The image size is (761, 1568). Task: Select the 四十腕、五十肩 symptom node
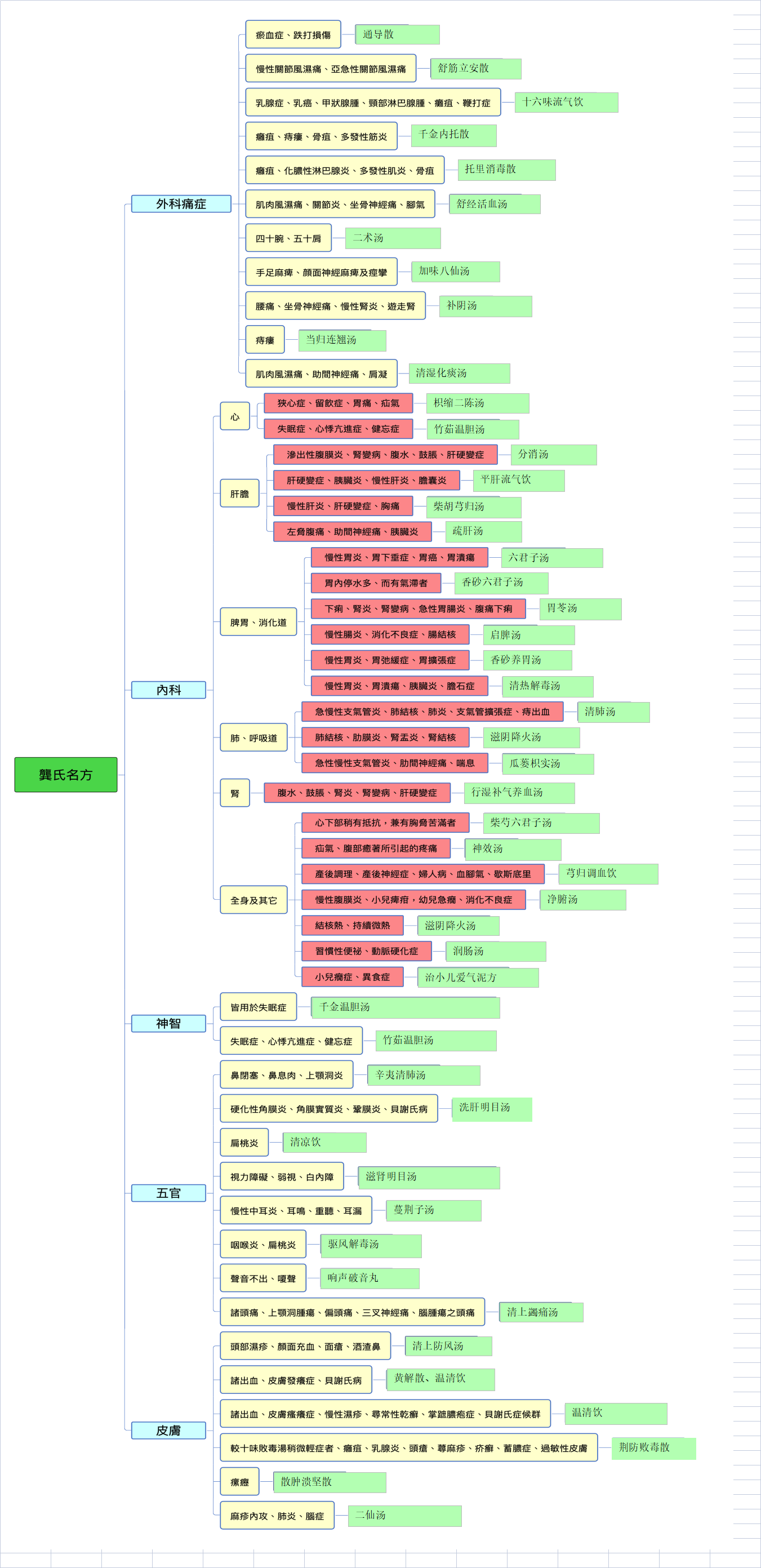tap(288, 238)
